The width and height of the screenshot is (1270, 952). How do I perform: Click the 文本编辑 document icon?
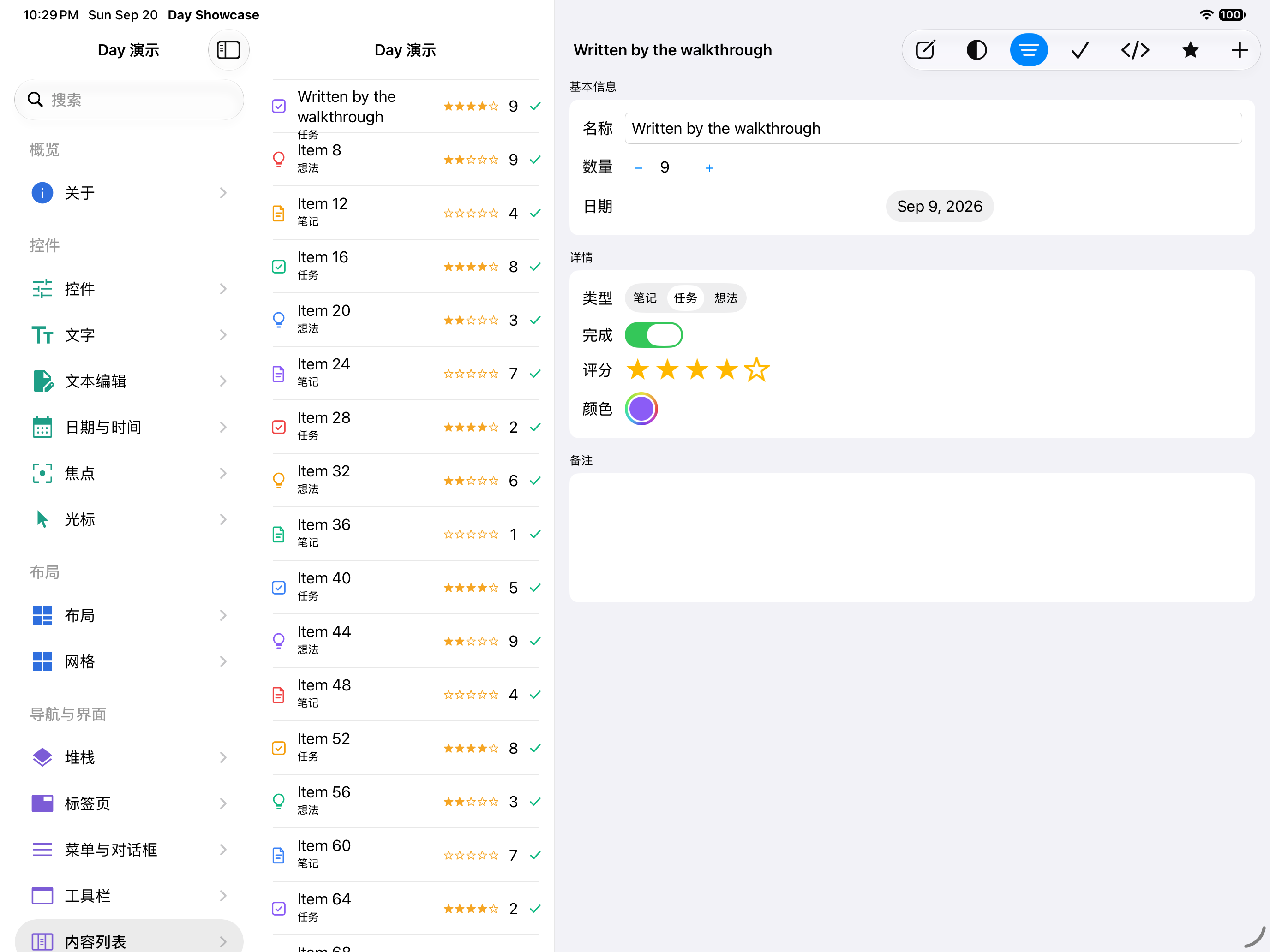click(43, 381)
